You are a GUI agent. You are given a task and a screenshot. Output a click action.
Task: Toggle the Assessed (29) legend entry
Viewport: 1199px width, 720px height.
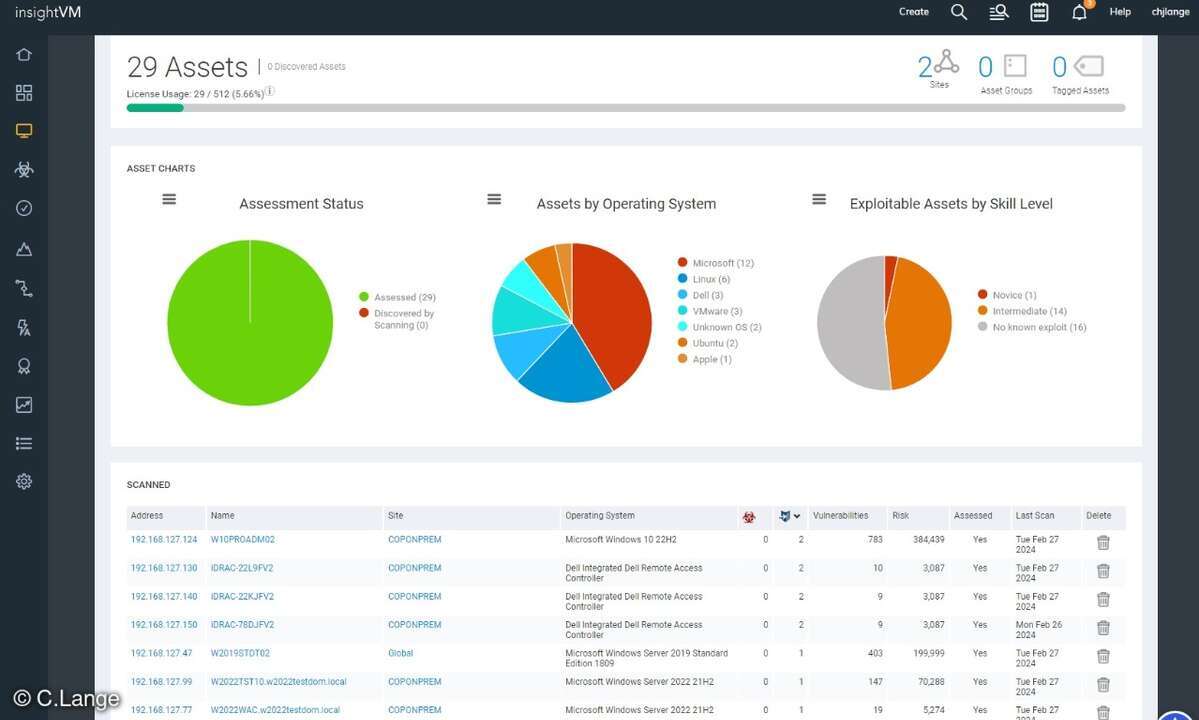point(403,297)
